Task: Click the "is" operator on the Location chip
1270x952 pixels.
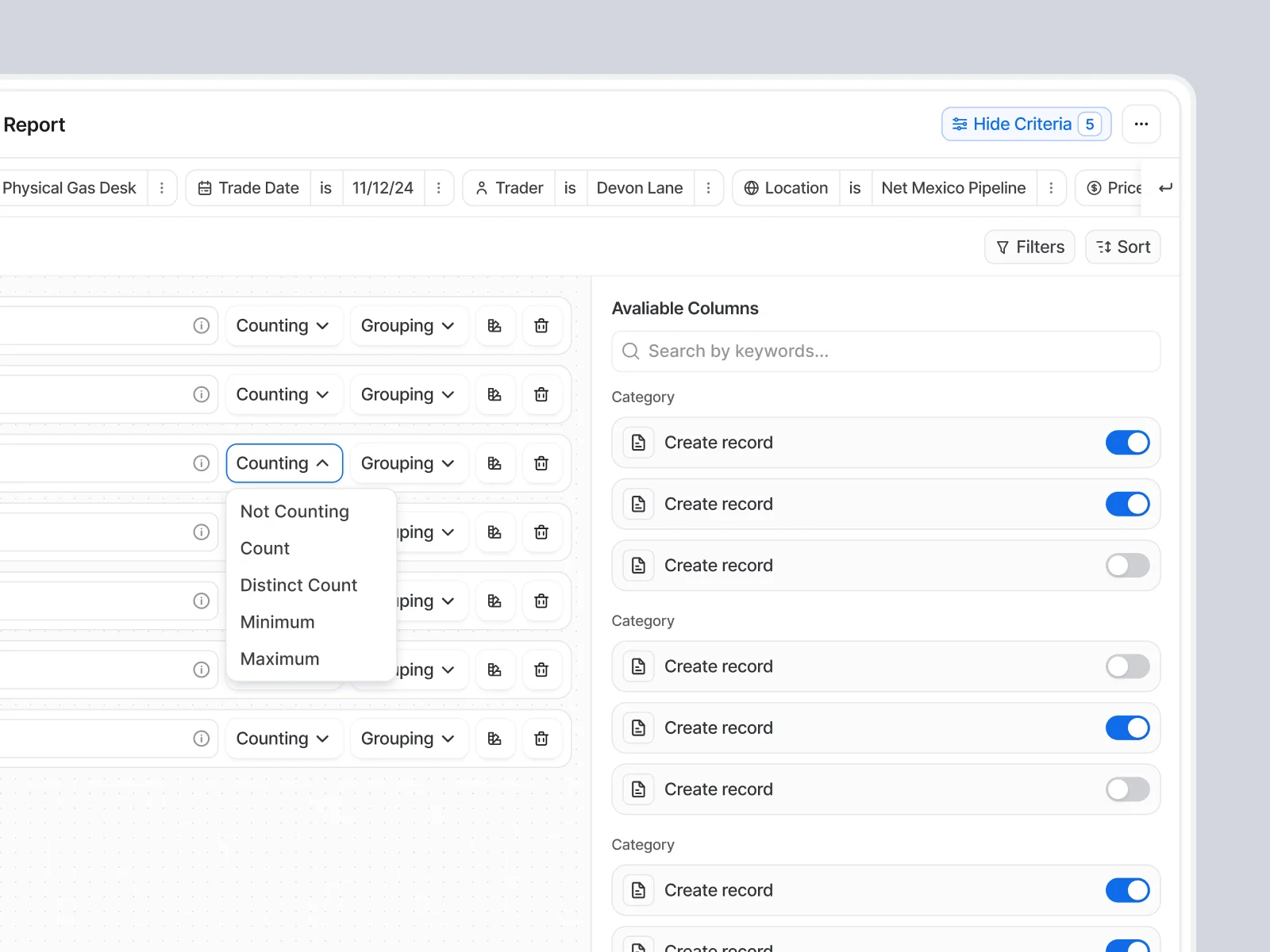Action: coord(855,188)
